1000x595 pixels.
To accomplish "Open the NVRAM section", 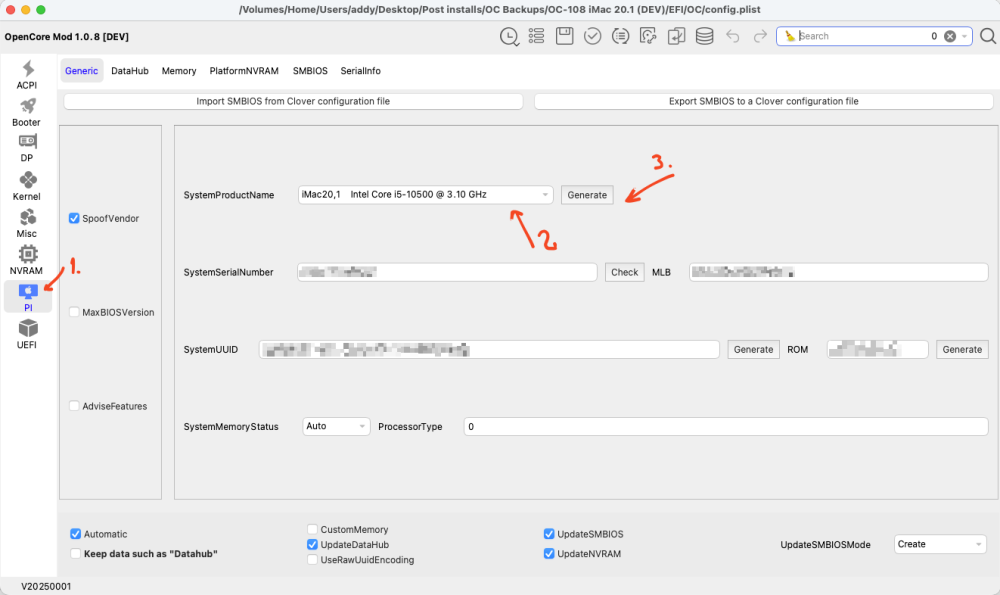I will coord(27,260).
